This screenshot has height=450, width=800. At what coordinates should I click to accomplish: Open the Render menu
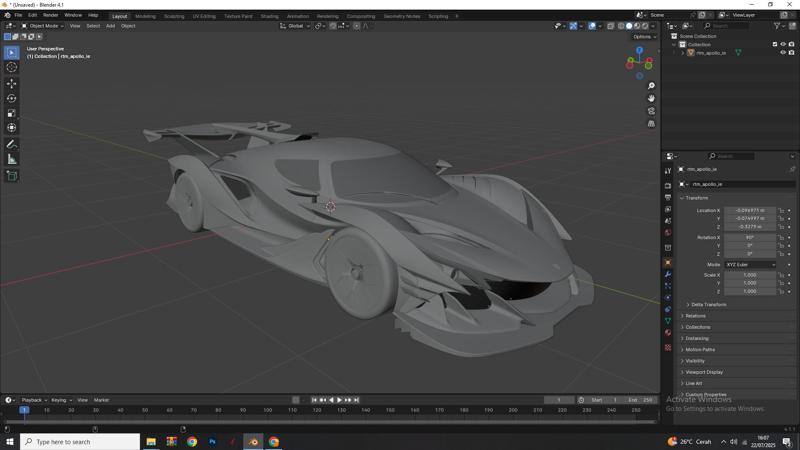[50, 15]
